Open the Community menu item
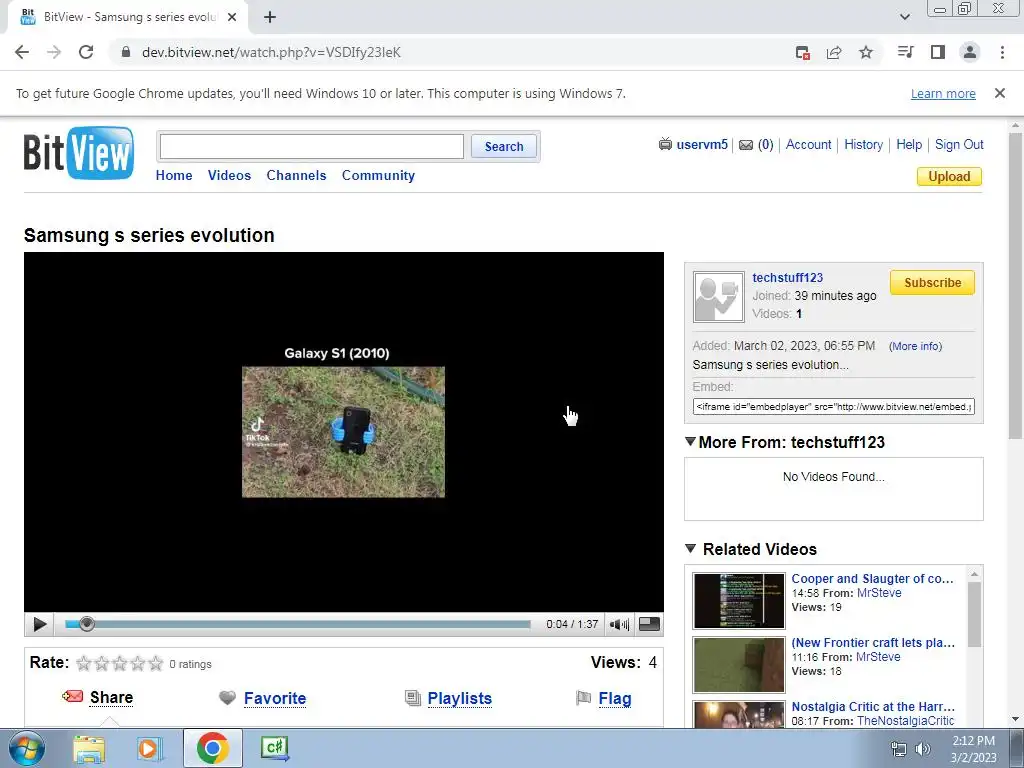 (378, 175)
